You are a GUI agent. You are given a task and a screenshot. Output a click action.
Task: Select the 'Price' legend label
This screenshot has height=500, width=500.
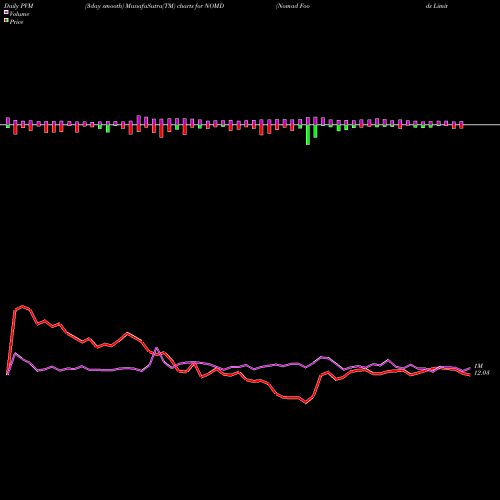(16, 22)
